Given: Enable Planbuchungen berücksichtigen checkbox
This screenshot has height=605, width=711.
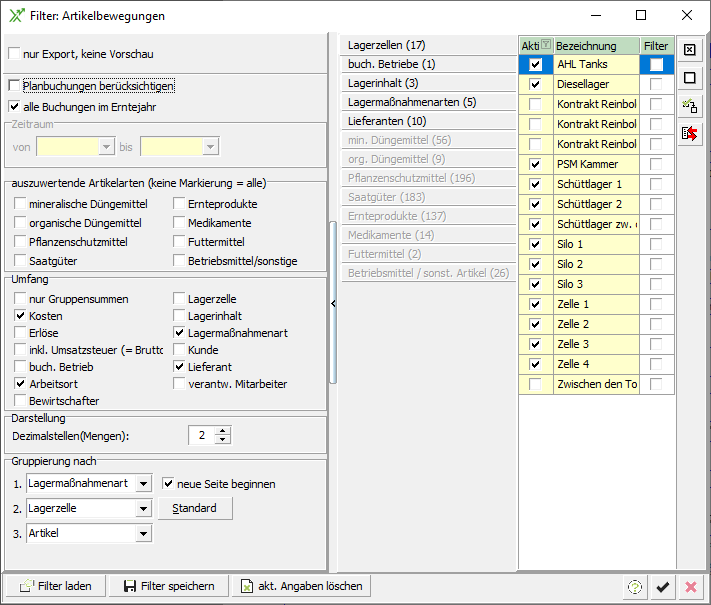Looking at the screenshot, I should (x=14, y=86).
